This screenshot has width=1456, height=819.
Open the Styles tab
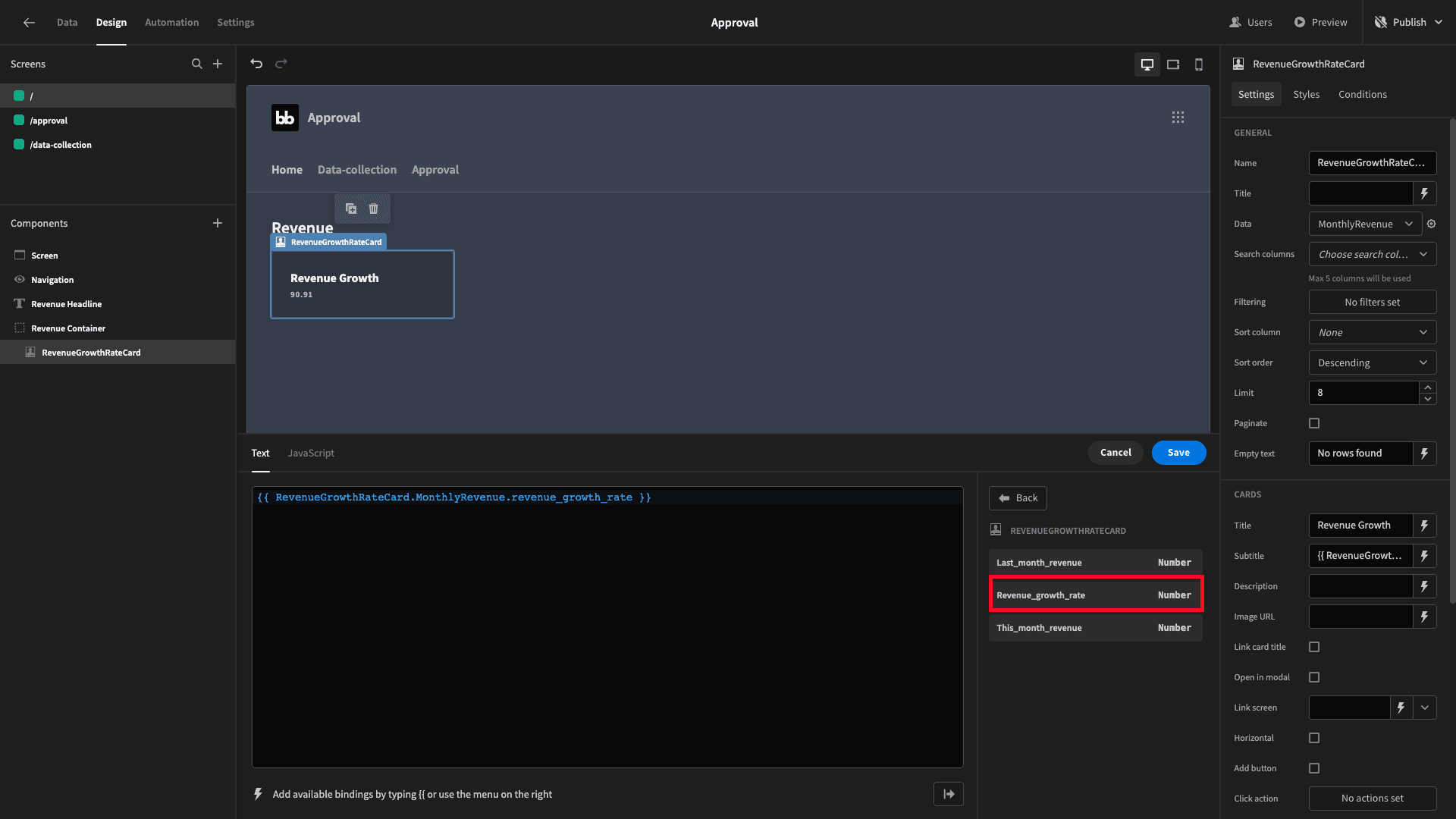1306,94
